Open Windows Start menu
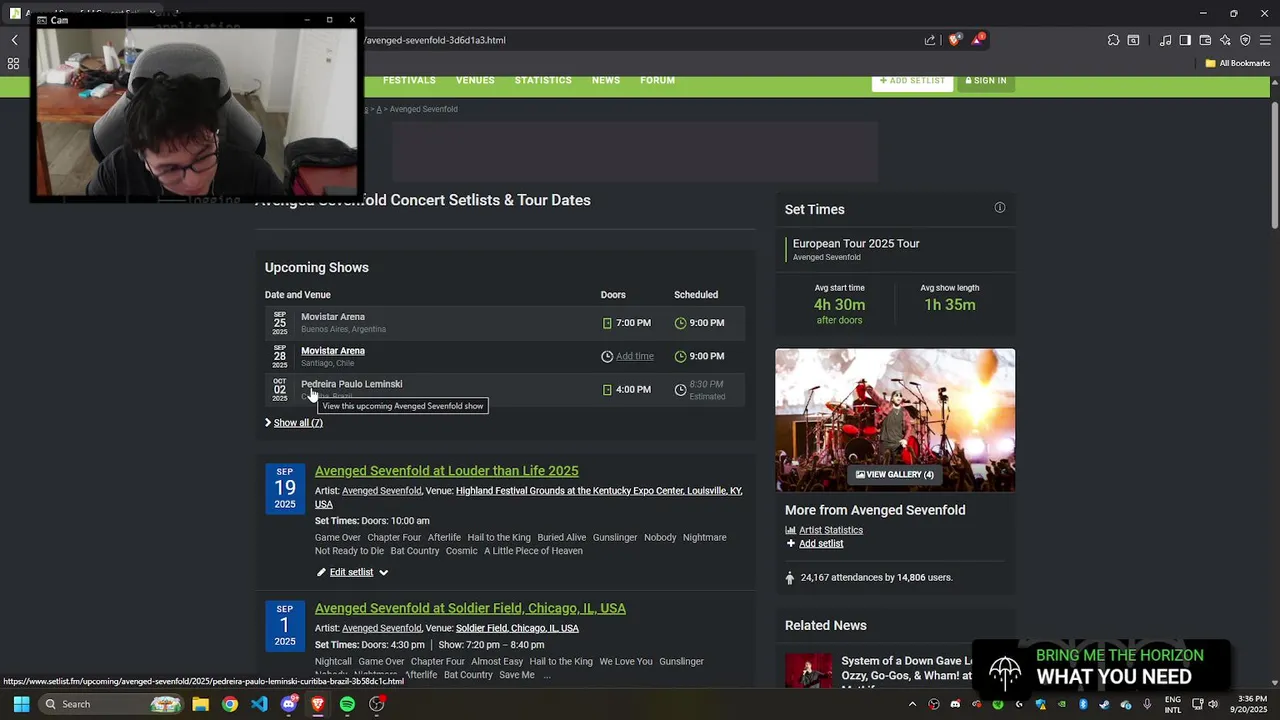 click(21, 704)
